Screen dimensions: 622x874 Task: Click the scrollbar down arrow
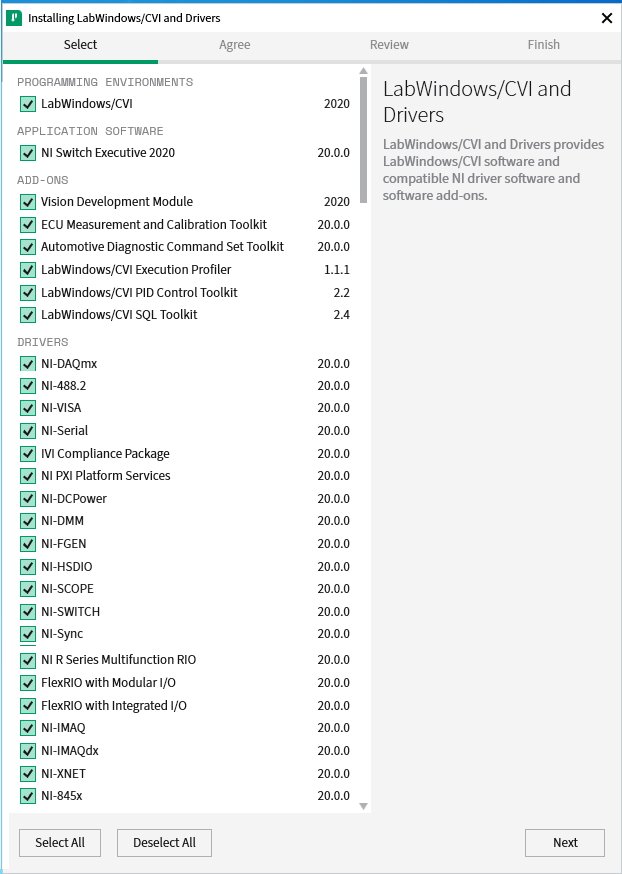coord(363,806)
